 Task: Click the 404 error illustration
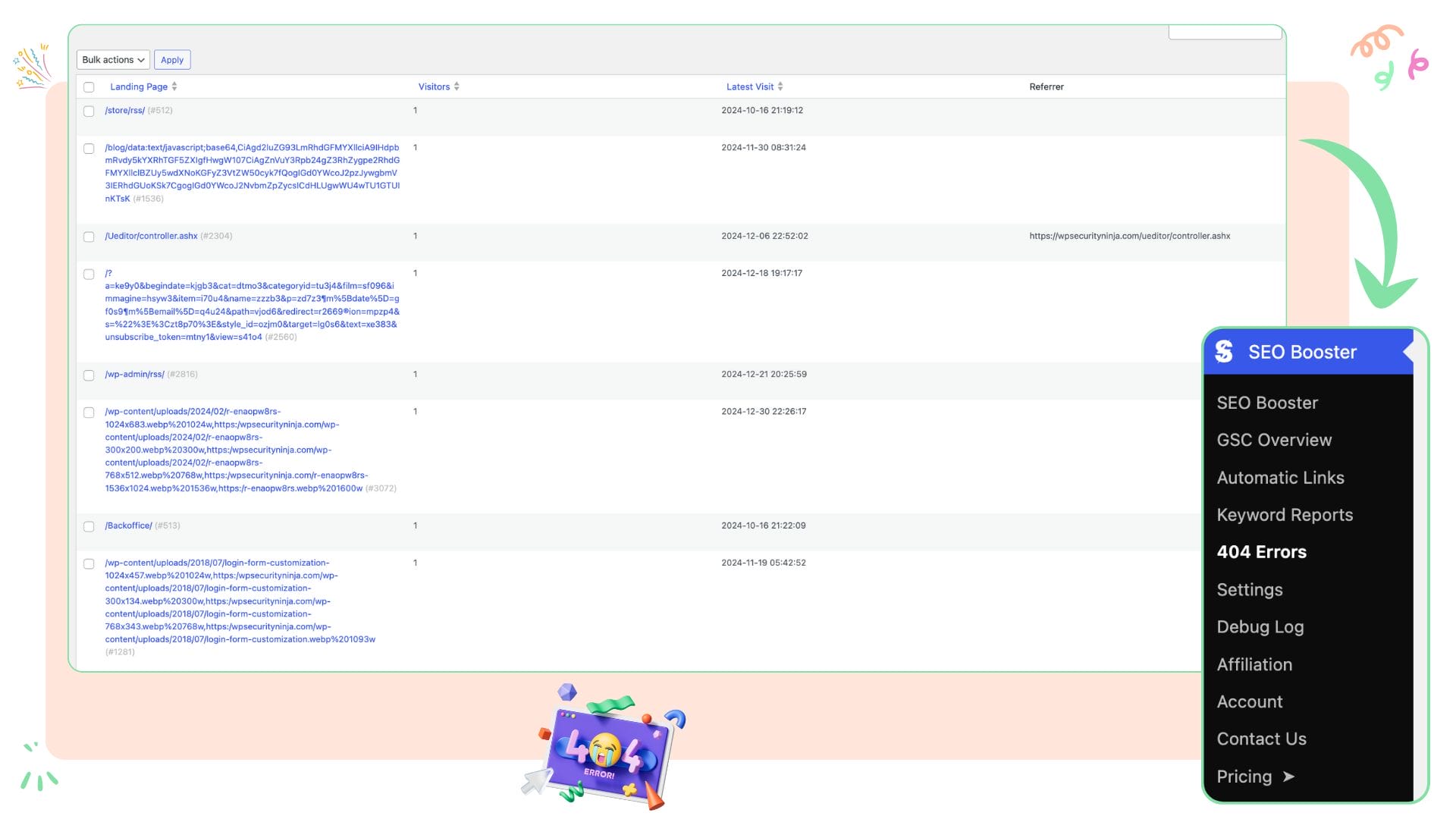[604, 751]
